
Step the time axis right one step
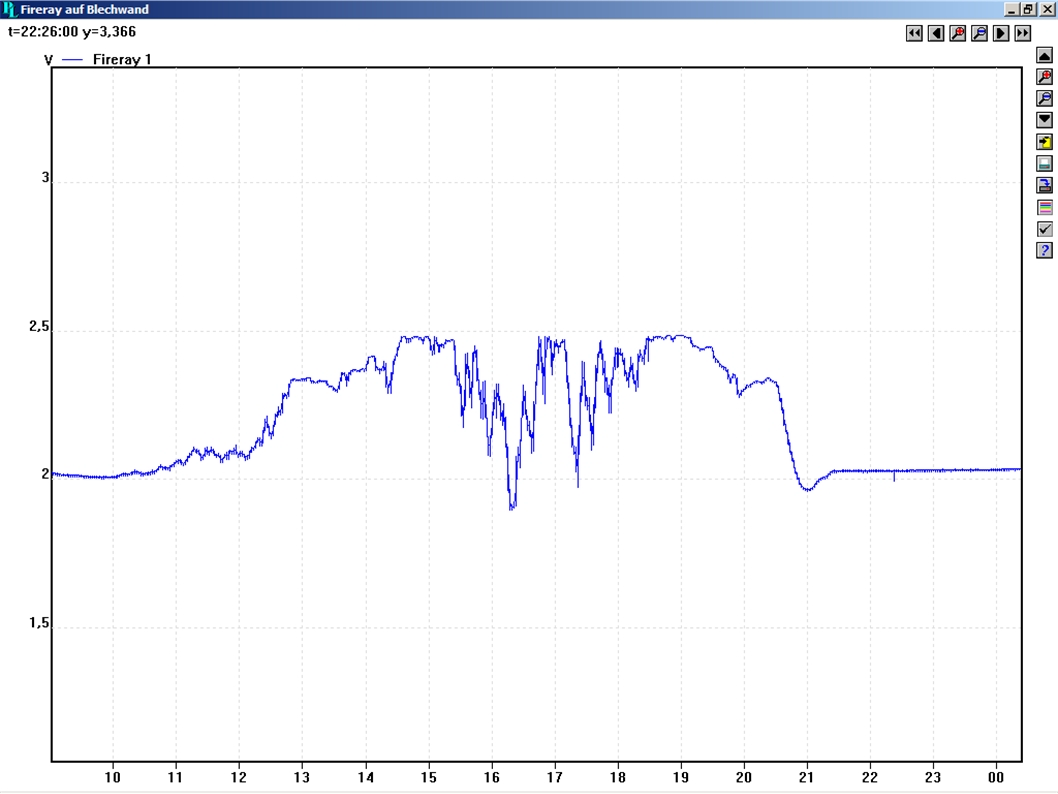pos(1001,34)
